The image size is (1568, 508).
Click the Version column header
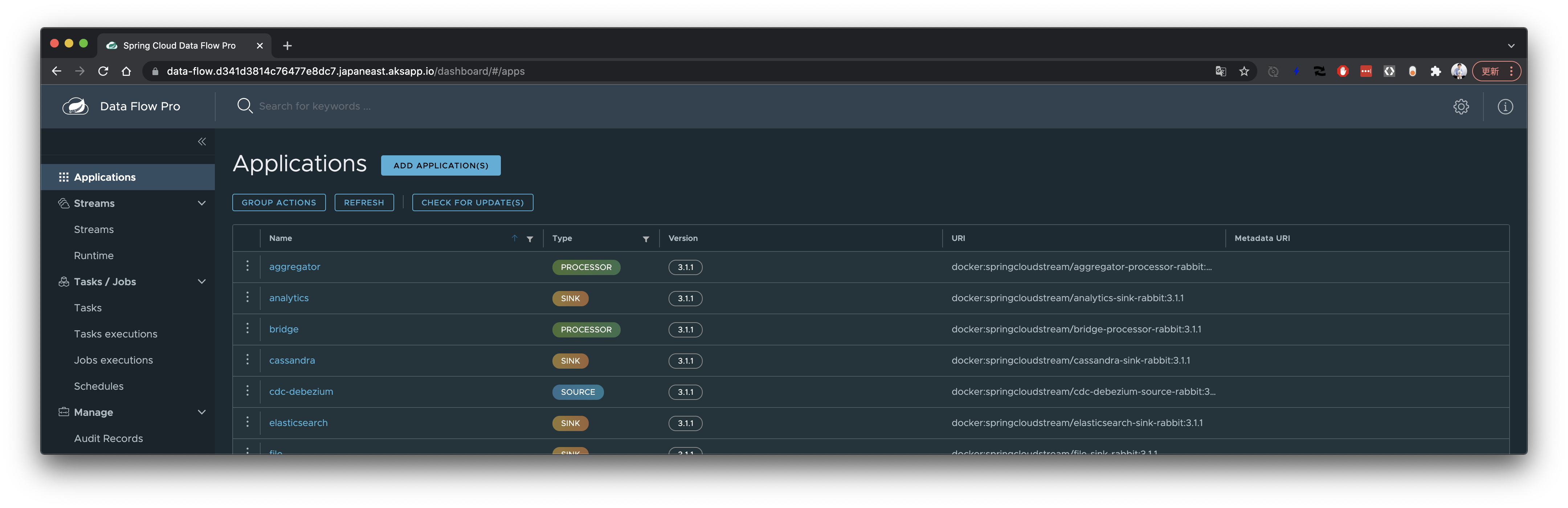683,238
